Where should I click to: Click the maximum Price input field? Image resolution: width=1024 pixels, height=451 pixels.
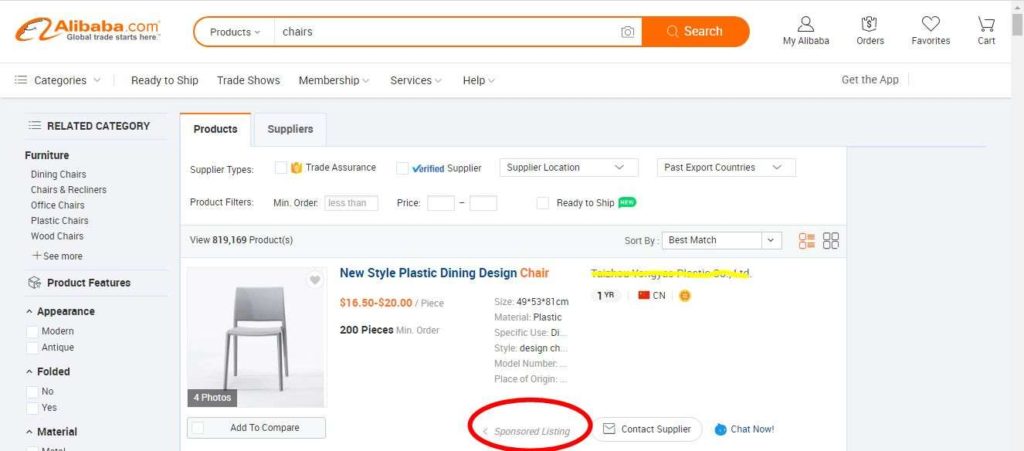coord(483,203)
